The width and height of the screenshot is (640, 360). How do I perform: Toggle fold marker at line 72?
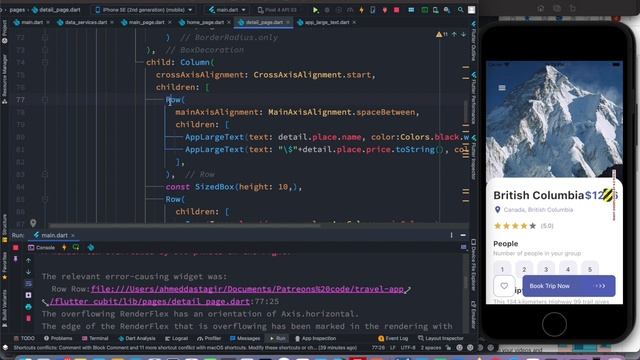pyautogui.click(x=45, y=38)
